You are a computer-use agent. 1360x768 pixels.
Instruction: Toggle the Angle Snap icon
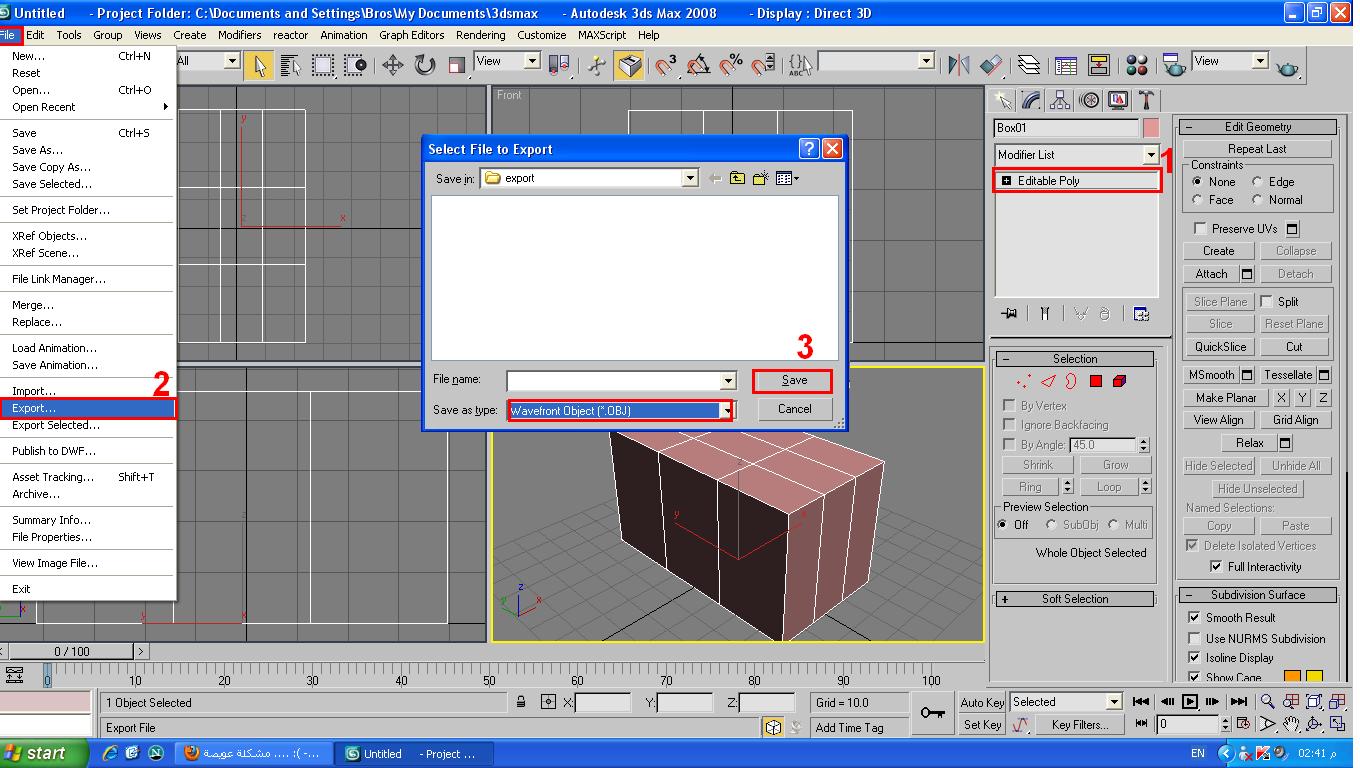(x=698, y=65)
